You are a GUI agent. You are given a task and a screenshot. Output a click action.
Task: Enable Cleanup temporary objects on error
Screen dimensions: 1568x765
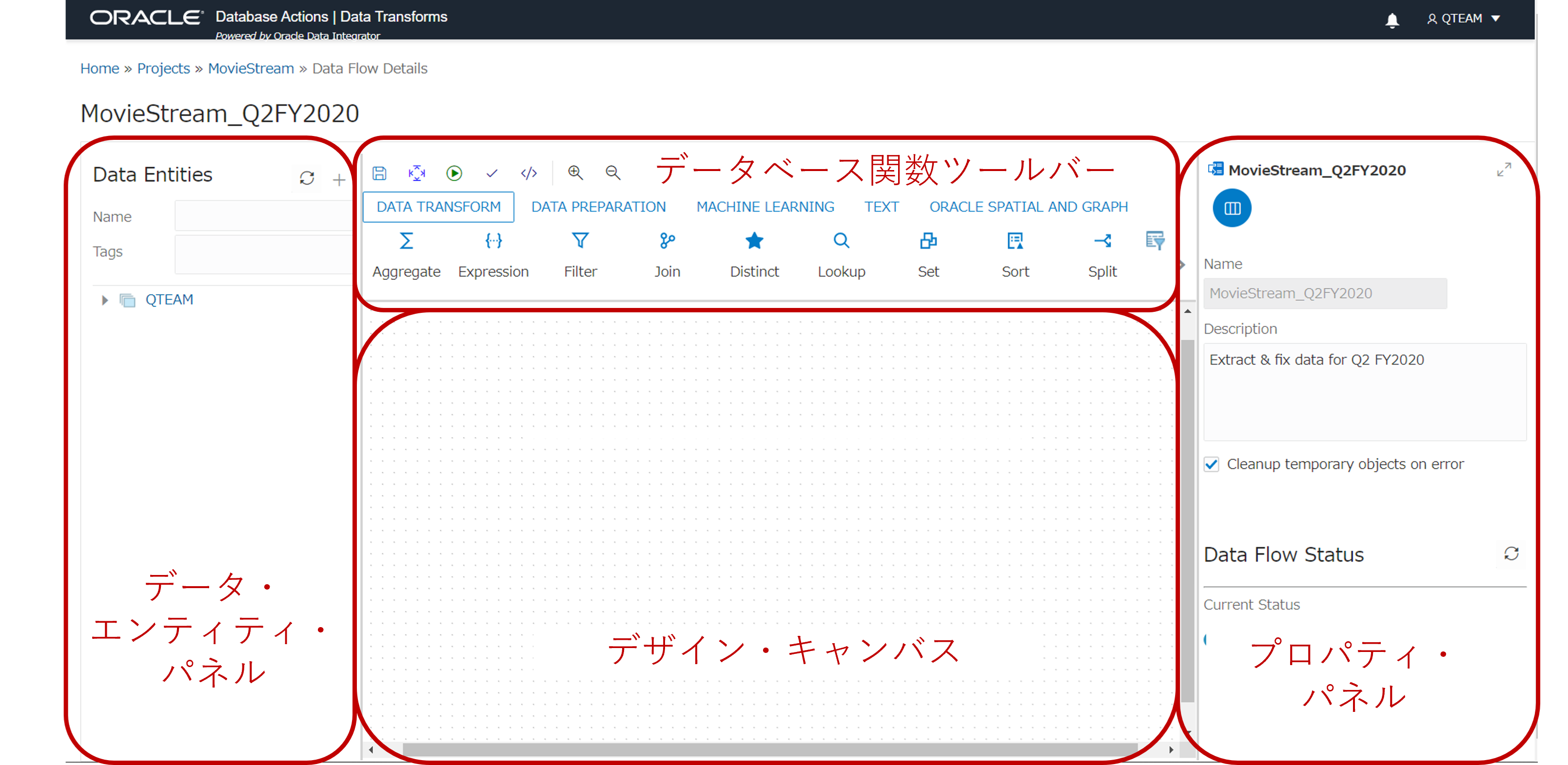(1211, 464)
